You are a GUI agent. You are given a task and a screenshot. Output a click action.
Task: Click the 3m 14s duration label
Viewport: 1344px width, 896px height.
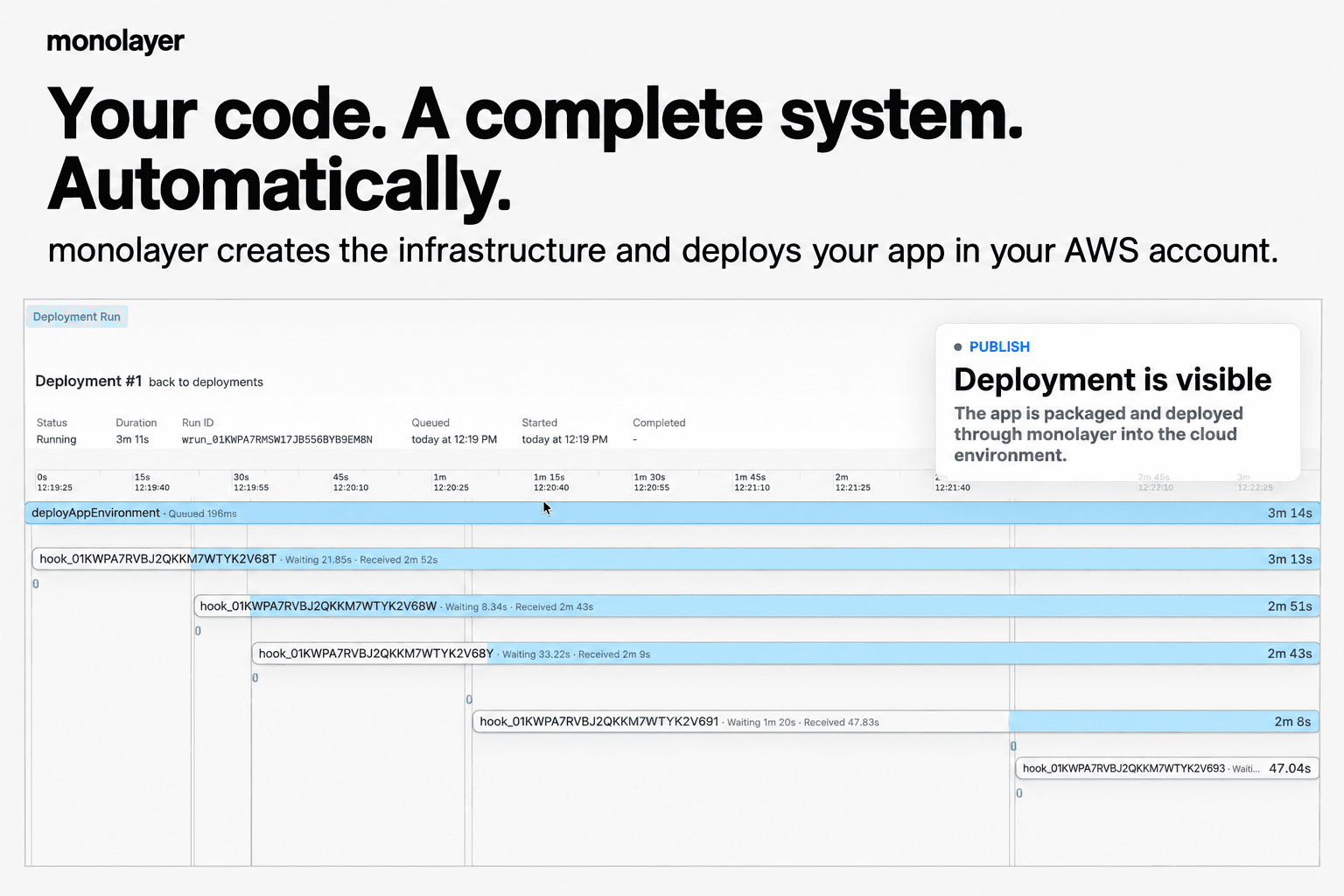1290,513
